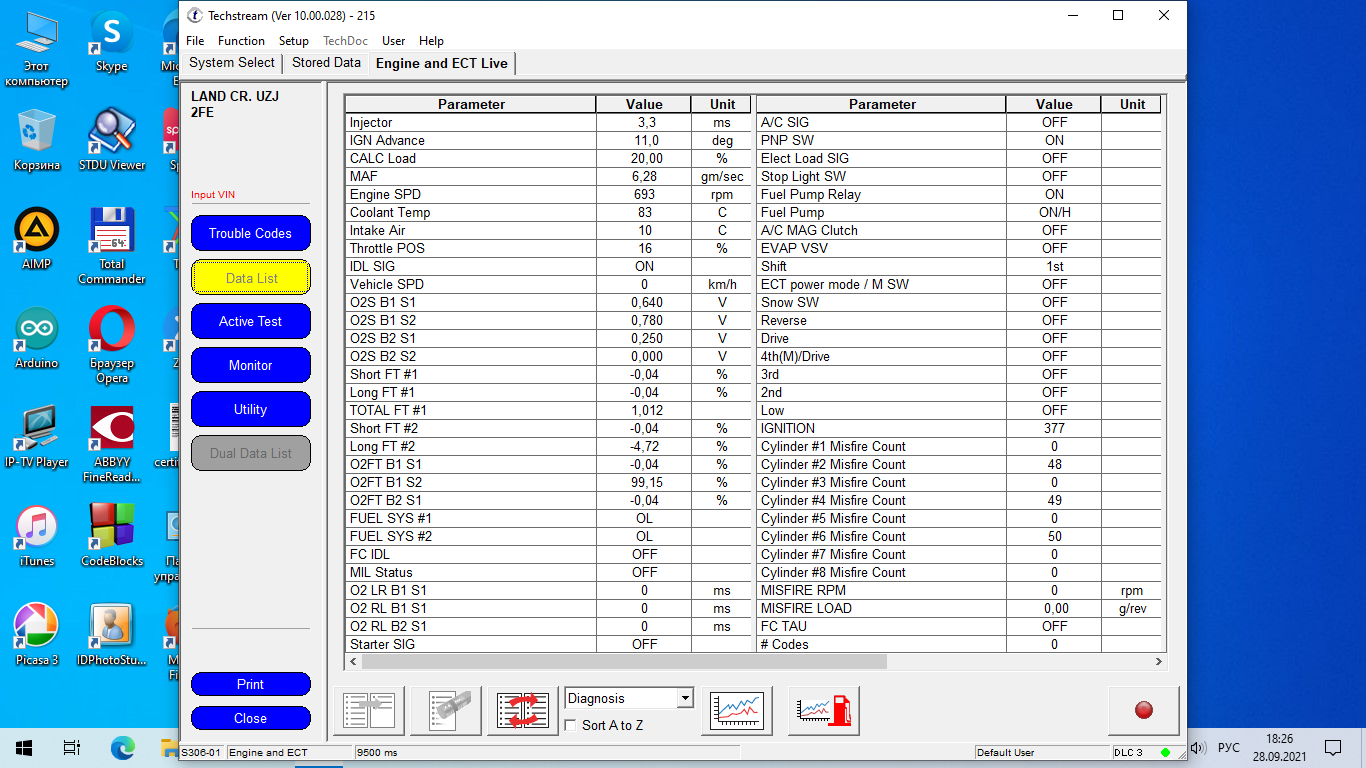Click the Print button

tap(250, 684)
